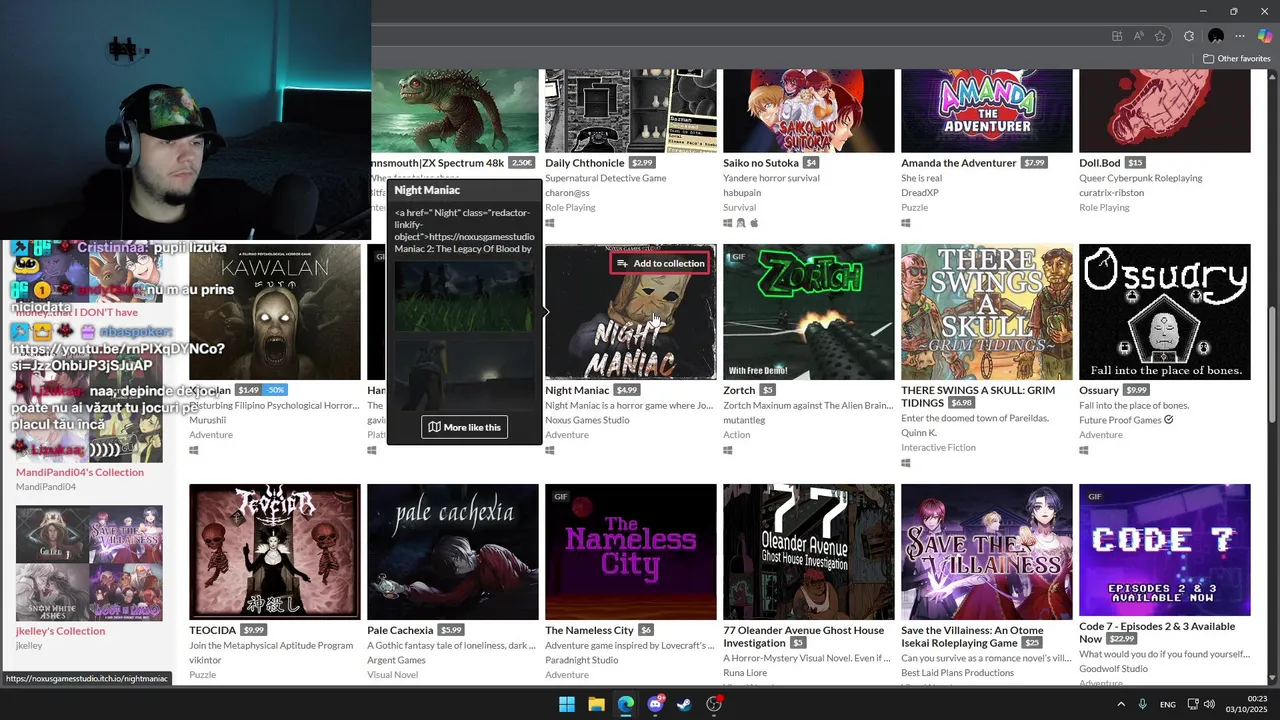The height and width of the screenshot is (720, 1280).
Task: Open the Code 7 game cover image
Action: [1164, 552]
